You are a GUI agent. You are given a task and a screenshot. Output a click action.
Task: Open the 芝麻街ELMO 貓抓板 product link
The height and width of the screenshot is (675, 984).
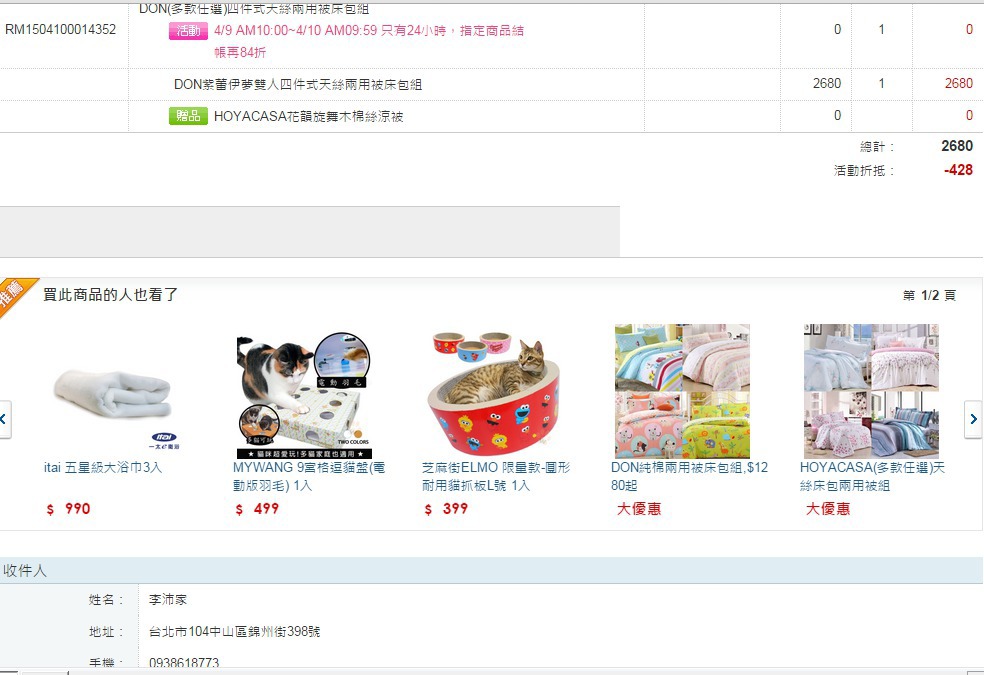tap(496, 476)
